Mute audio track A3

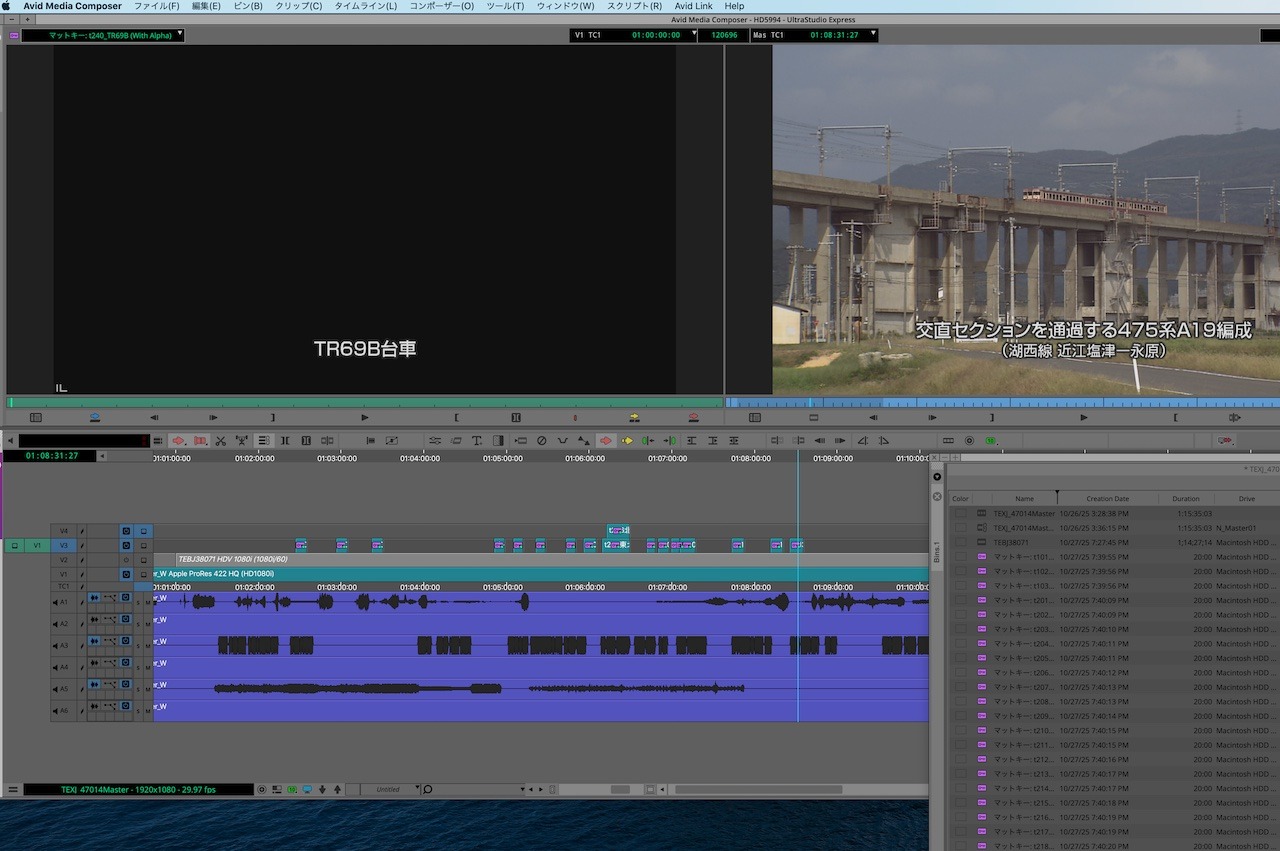point(147,646)
